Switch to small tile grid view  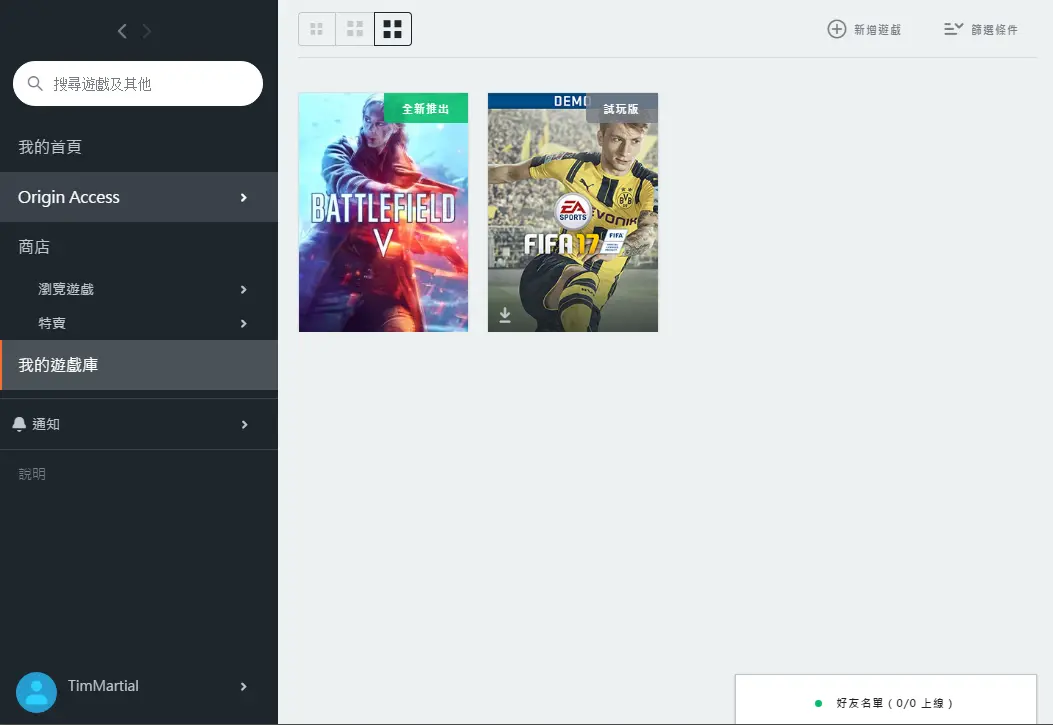pyautogui.click(x=316, y=29)
